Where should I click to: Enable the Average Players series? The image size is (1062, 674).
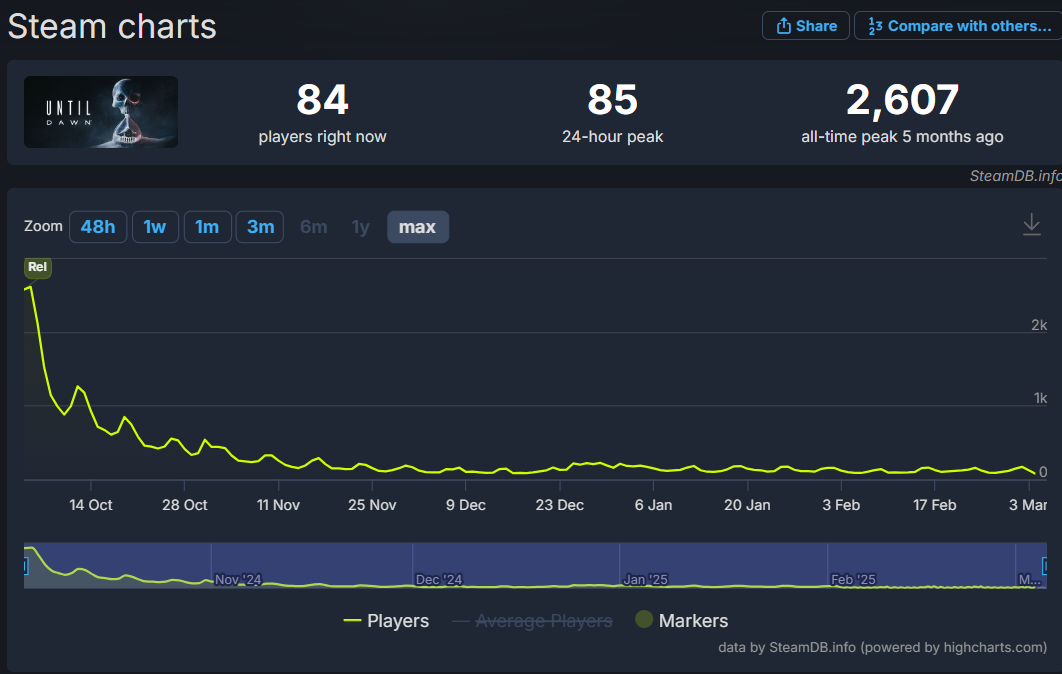click(x=532, y=620)
